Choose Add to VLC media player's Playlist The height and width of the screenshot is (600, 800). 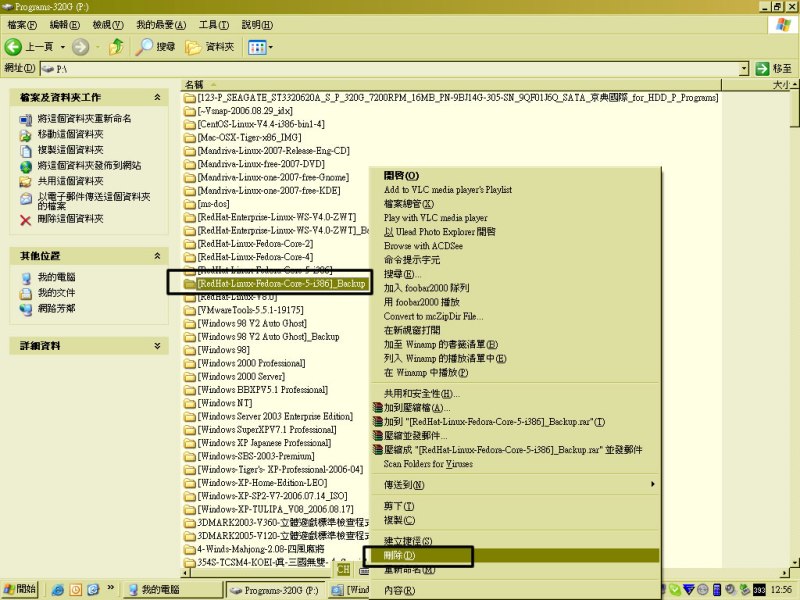515,190
